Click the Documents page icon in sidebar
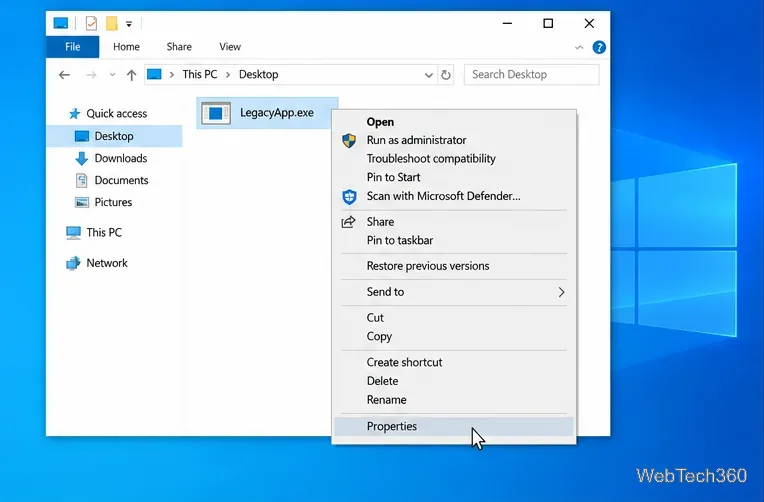Viewport: 764px width, 502px height. [x=81, y=180]
